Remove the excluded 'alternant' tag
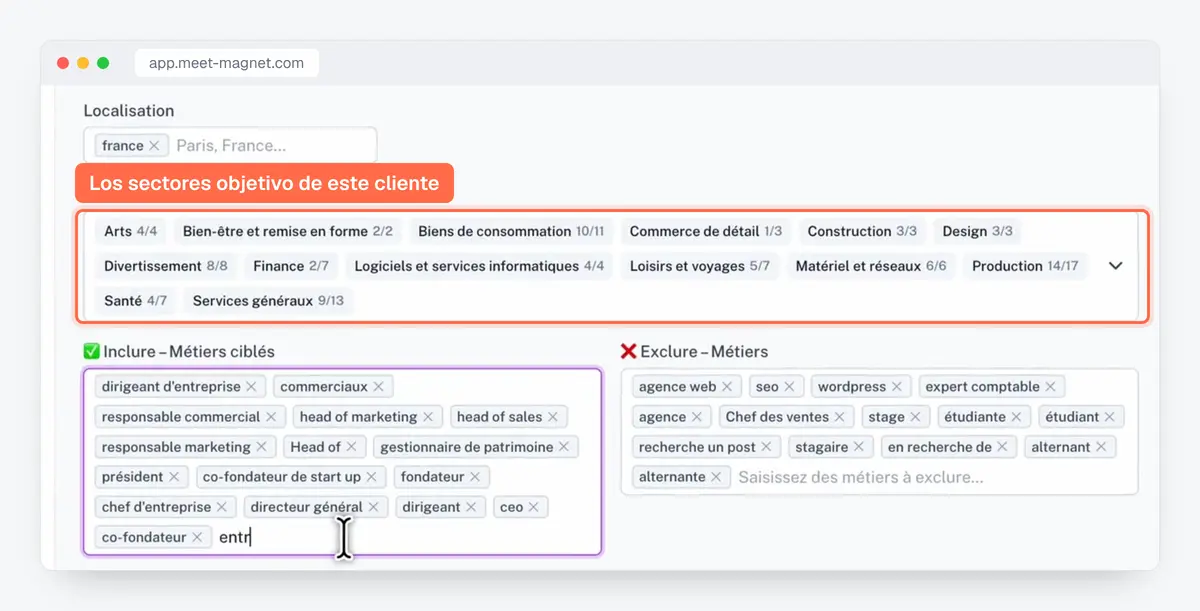 (x=1101, y=447)
